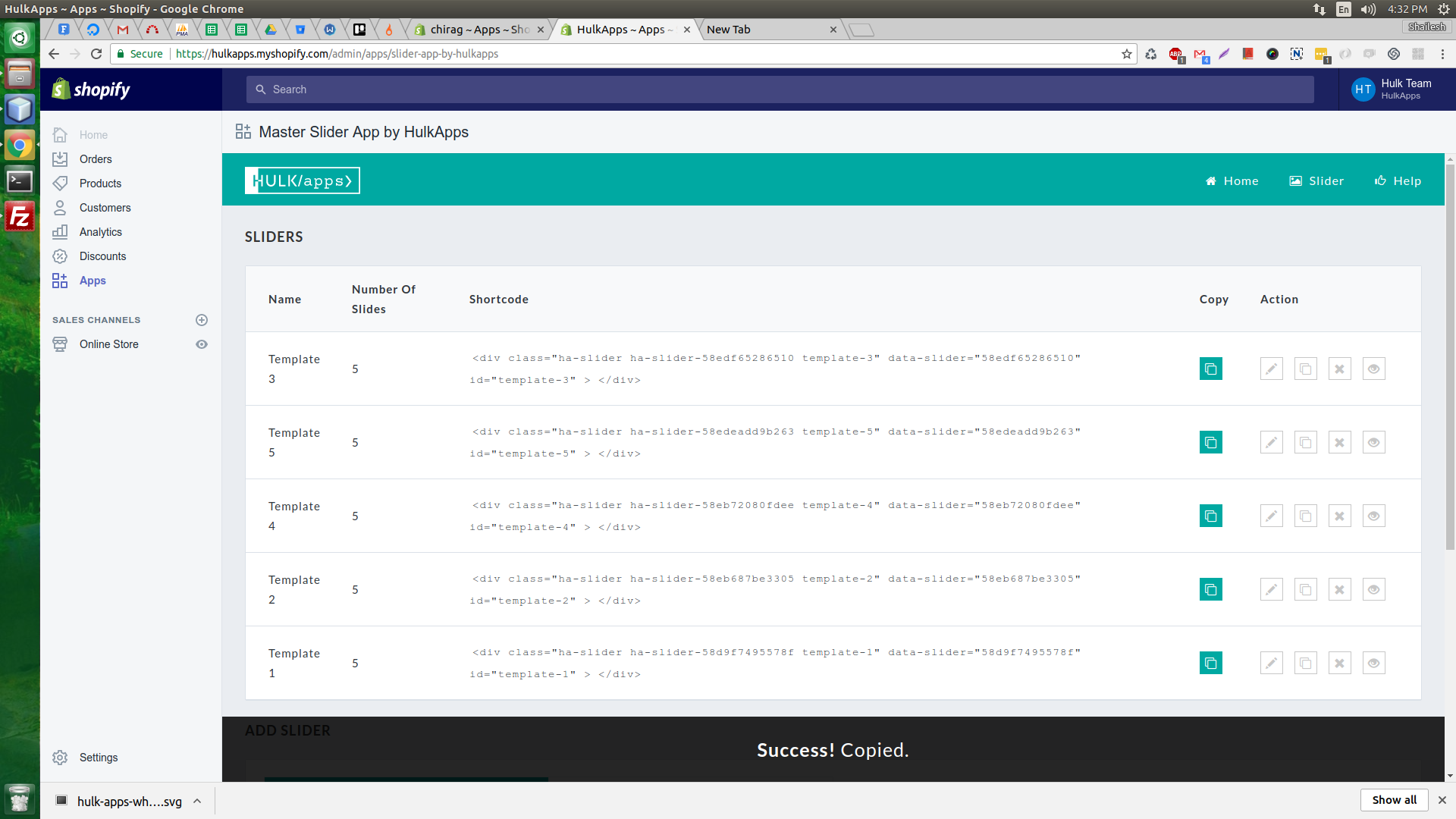Image resolution: width=1456 pixels, height=819 pixels.
Task: Reload the page in Chrome
Action: point(96,54)
